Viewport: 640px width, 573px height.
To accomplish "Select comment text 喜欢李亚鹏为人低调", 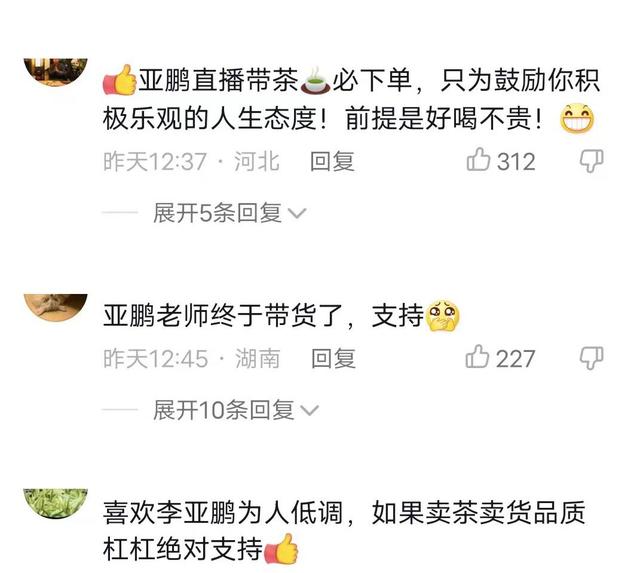I will coord(222,513).
